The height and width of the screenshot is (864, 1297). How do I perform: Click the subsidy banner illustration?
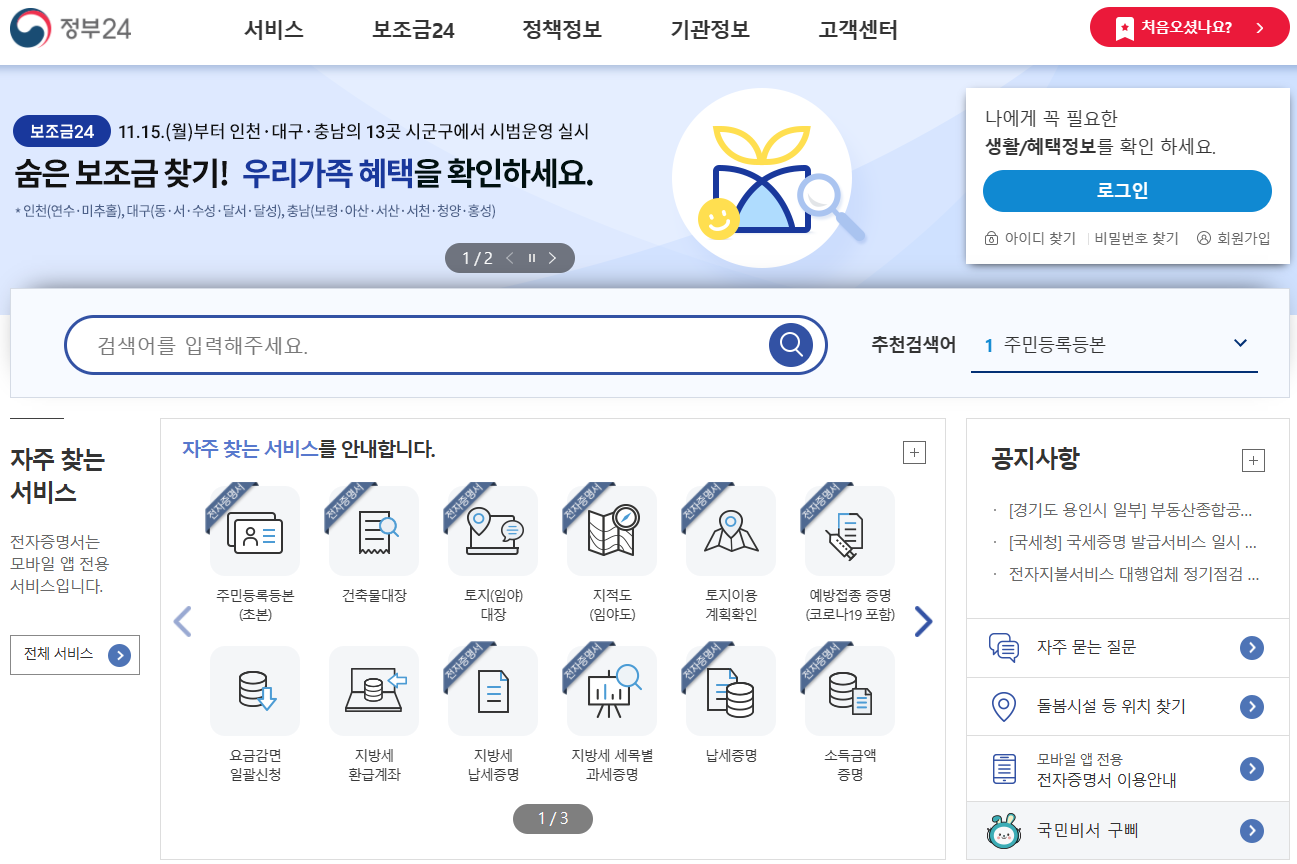[768, 178]
